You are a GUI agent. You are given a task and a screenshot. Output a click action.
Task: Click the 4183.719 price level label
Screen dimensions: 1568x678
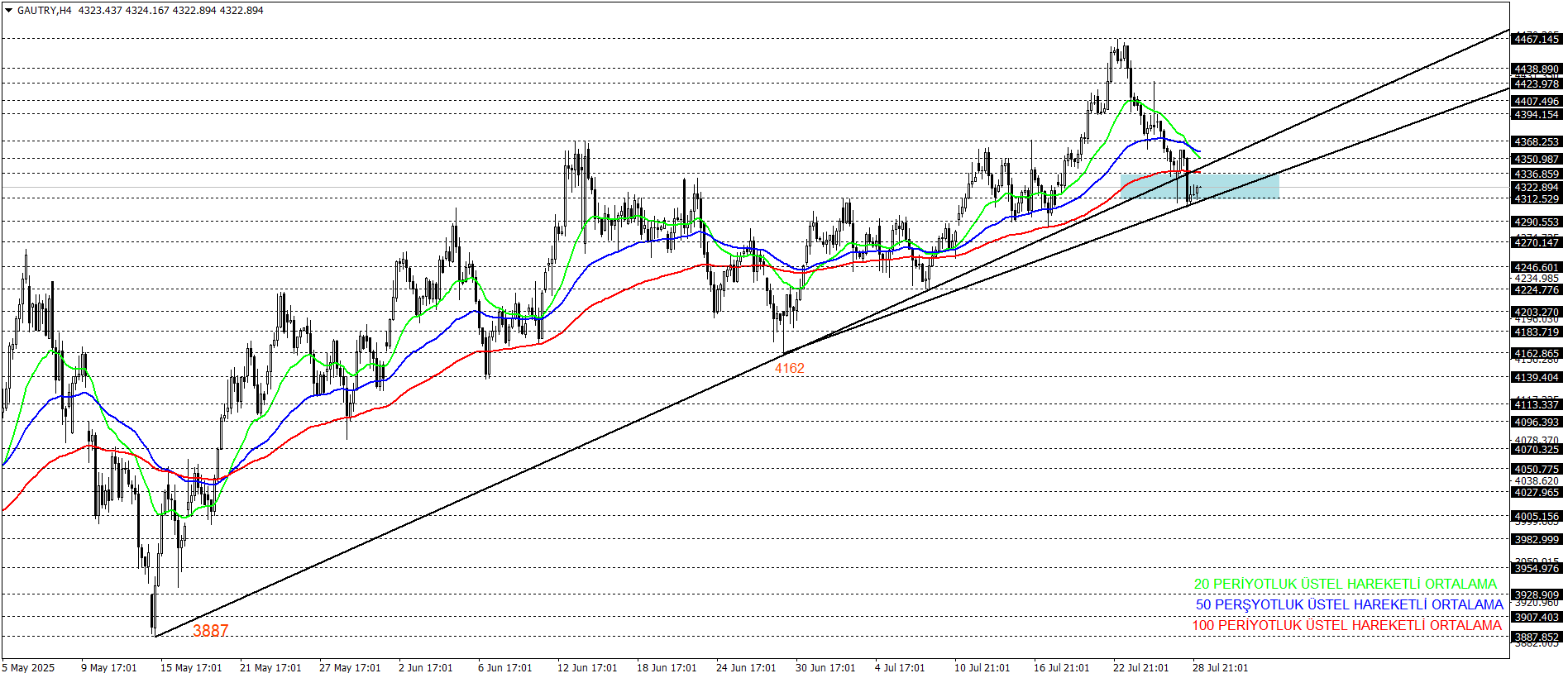click(1537, 332)
